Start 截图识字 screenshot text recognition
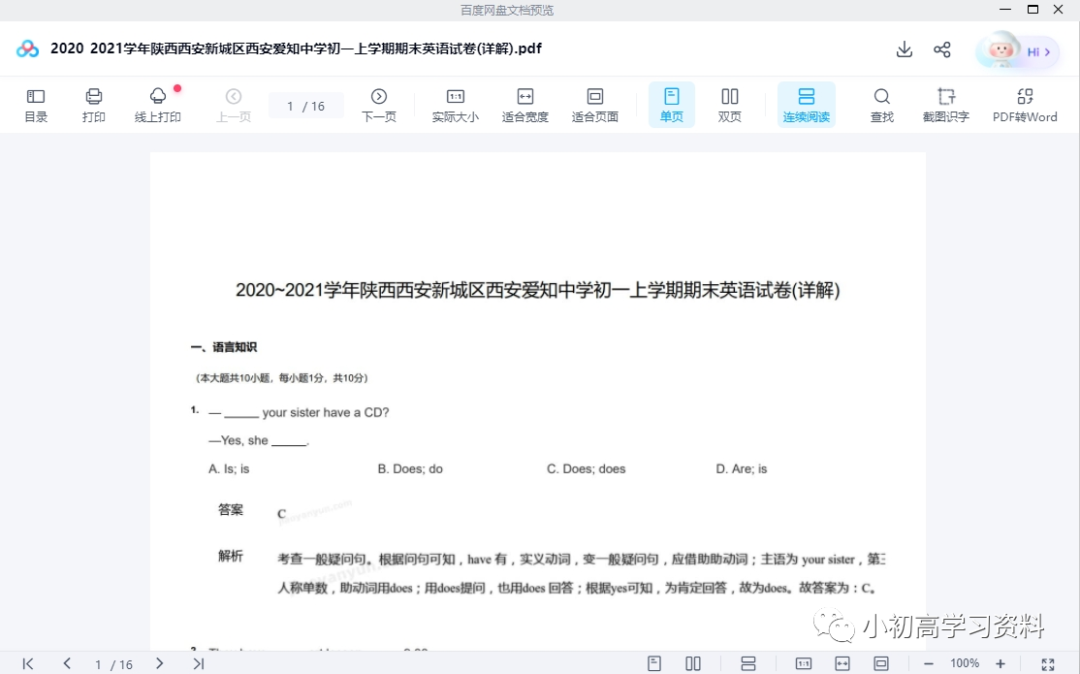1080x674 pixels. point(946,105)
